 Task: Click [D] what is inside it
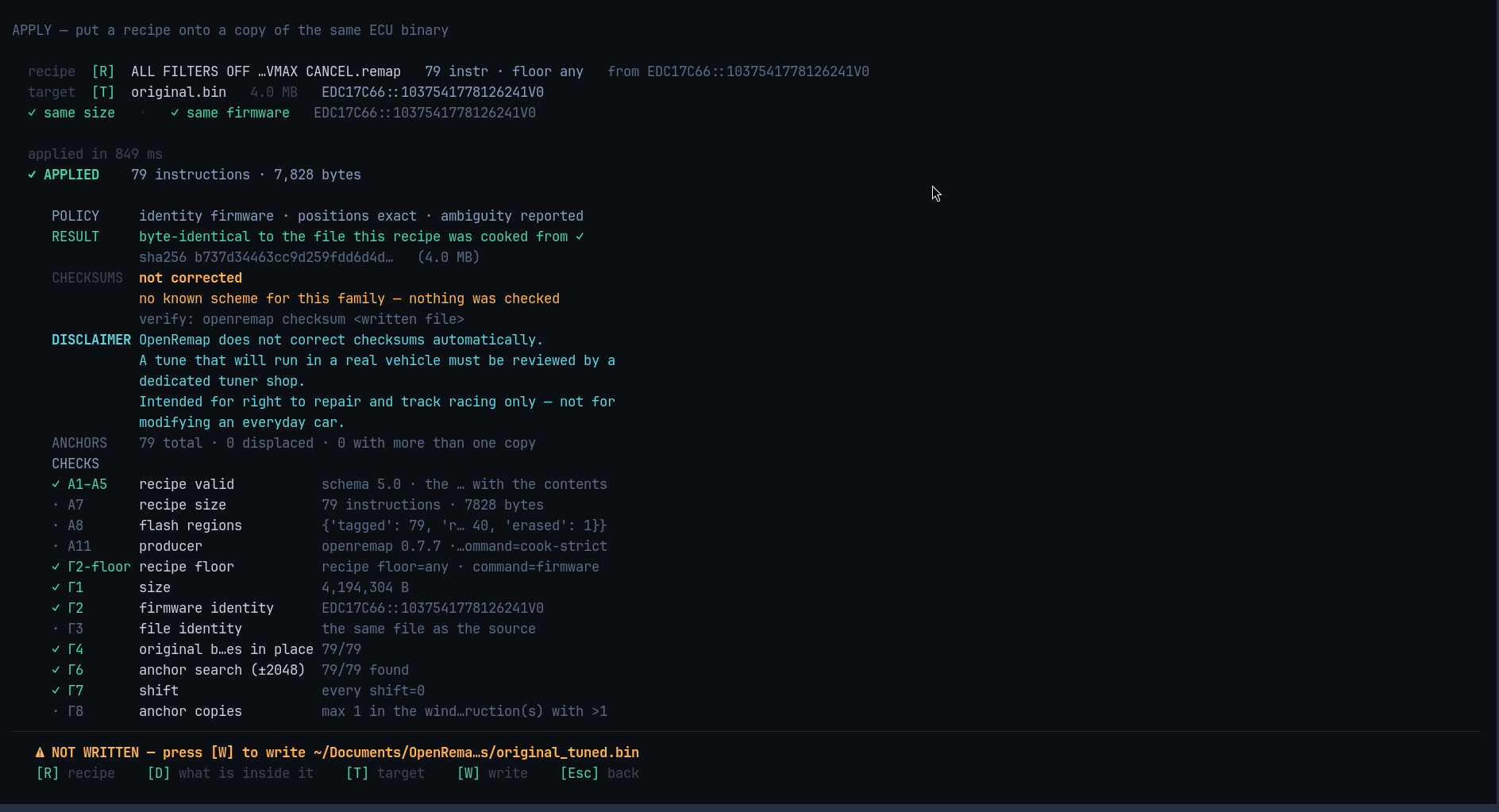(230, 773)
